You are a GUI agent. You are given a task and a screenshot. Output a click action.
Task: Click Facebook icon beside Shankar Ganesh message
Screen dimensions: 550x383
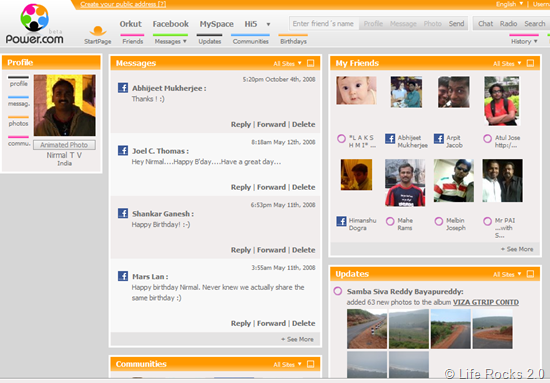[x=123, y=213]
